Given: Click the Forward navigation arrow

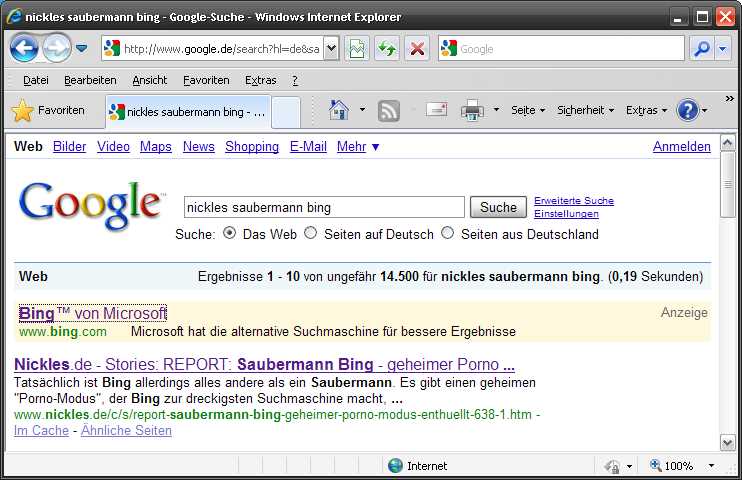Looking at the screenshot, I should point(56,48).
